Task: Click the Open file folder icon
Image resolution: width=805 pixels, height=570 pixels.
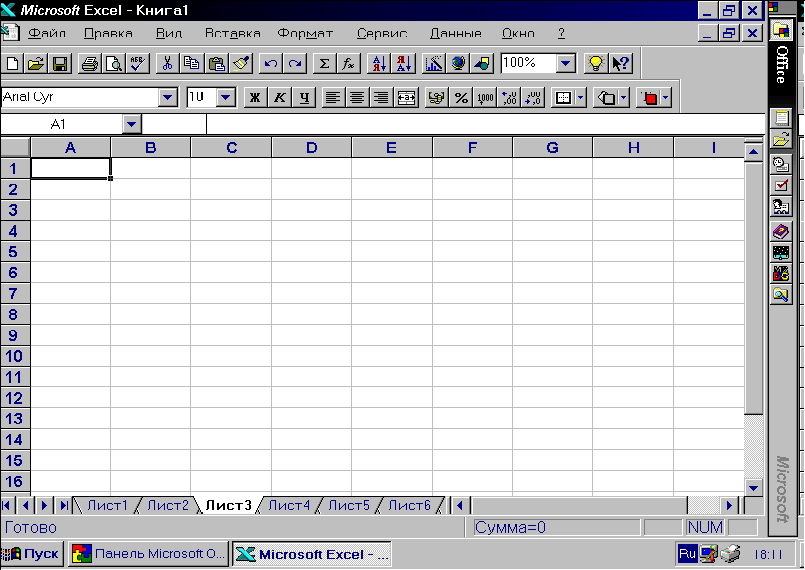Action: pyautogui.click(x=36, y=64)
